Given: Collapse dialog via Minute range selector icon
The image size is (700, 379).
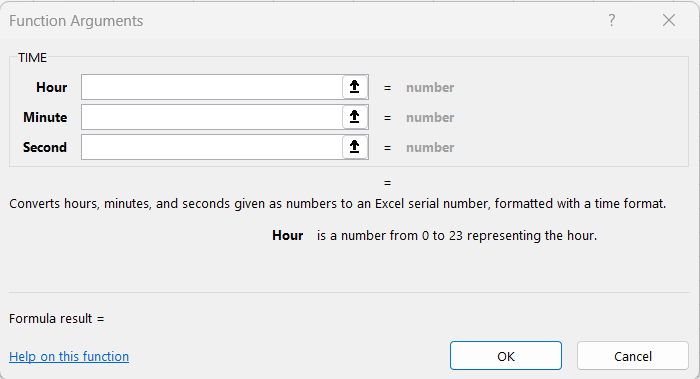Looking at the screenshot, I should [x=354, y=117].
